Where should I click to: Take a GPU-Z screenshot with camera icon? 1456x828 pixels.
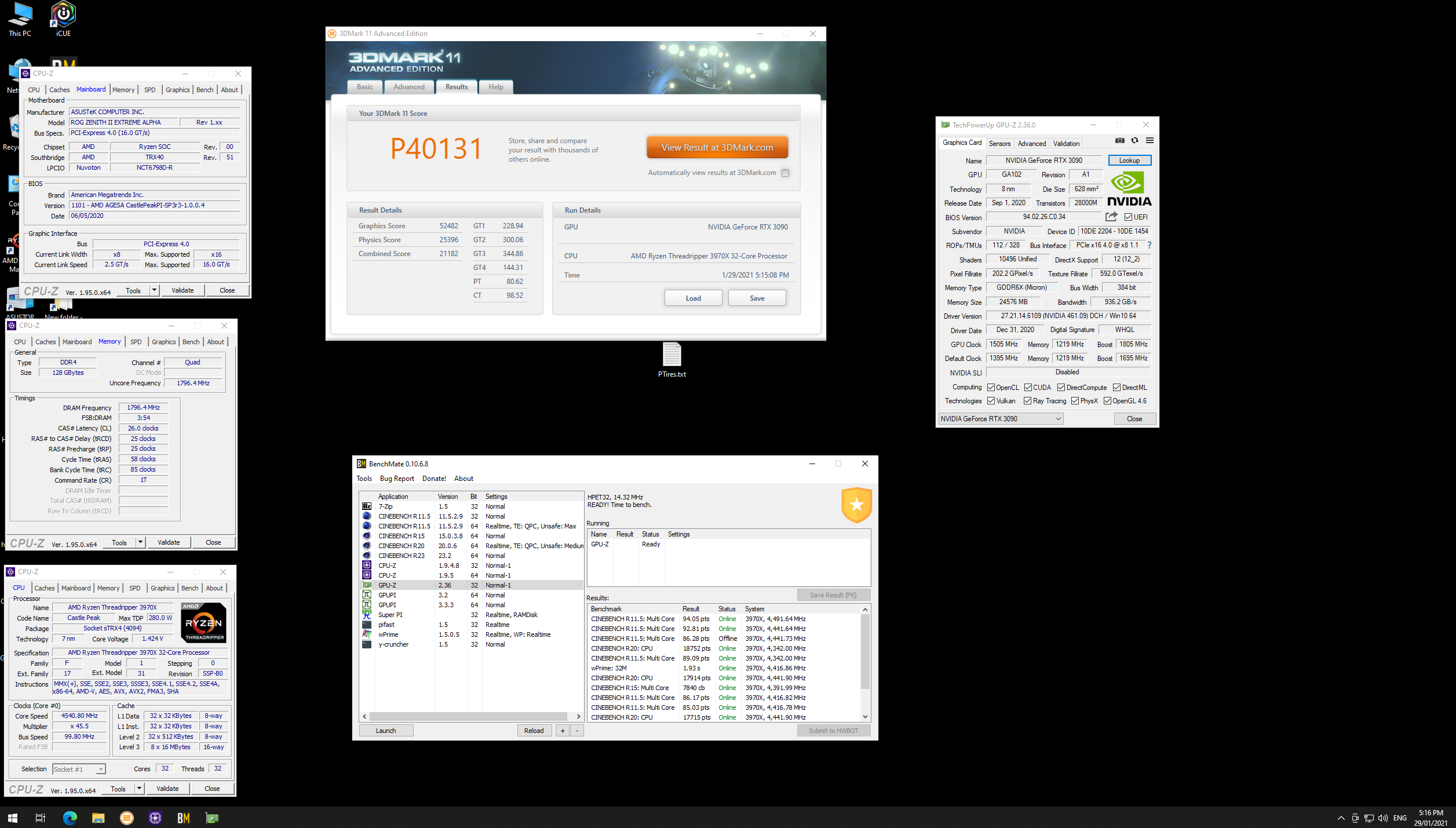[x=1120, y=141]
